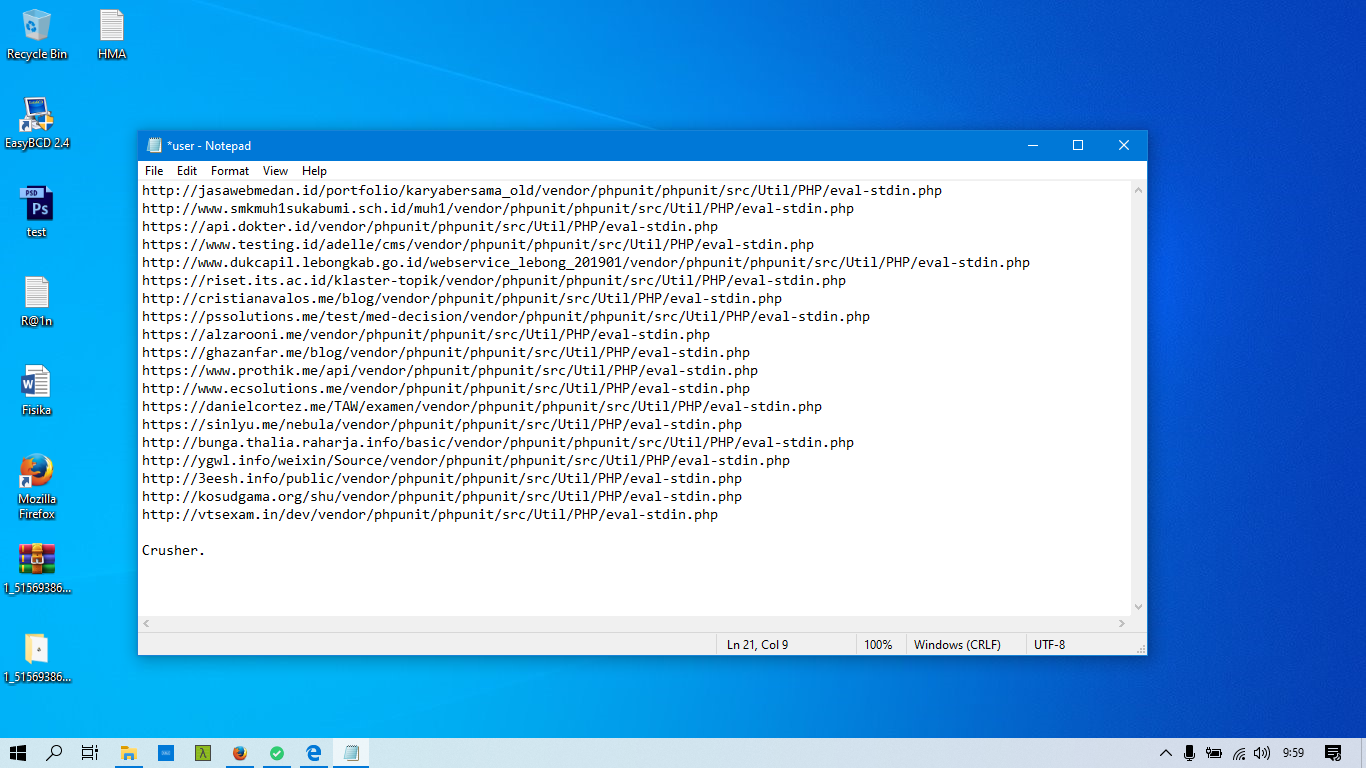
Task: Click the vtsexam.in URL line
Action: point(430,514)
